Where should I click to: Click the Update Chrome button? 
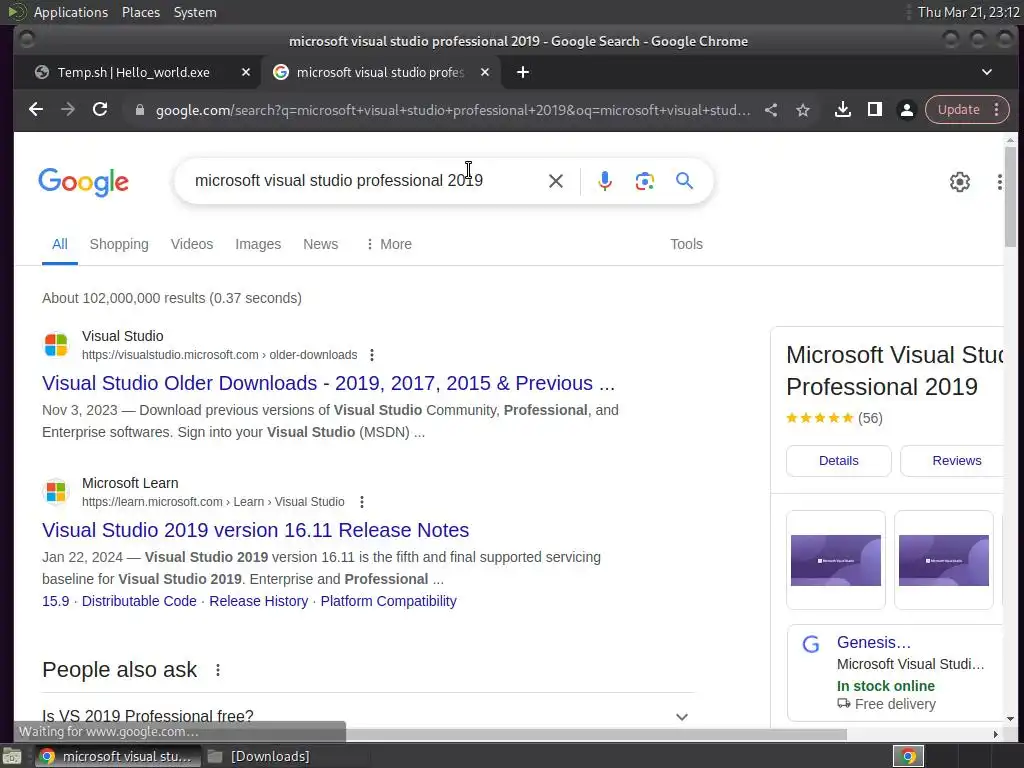point(958,110)
